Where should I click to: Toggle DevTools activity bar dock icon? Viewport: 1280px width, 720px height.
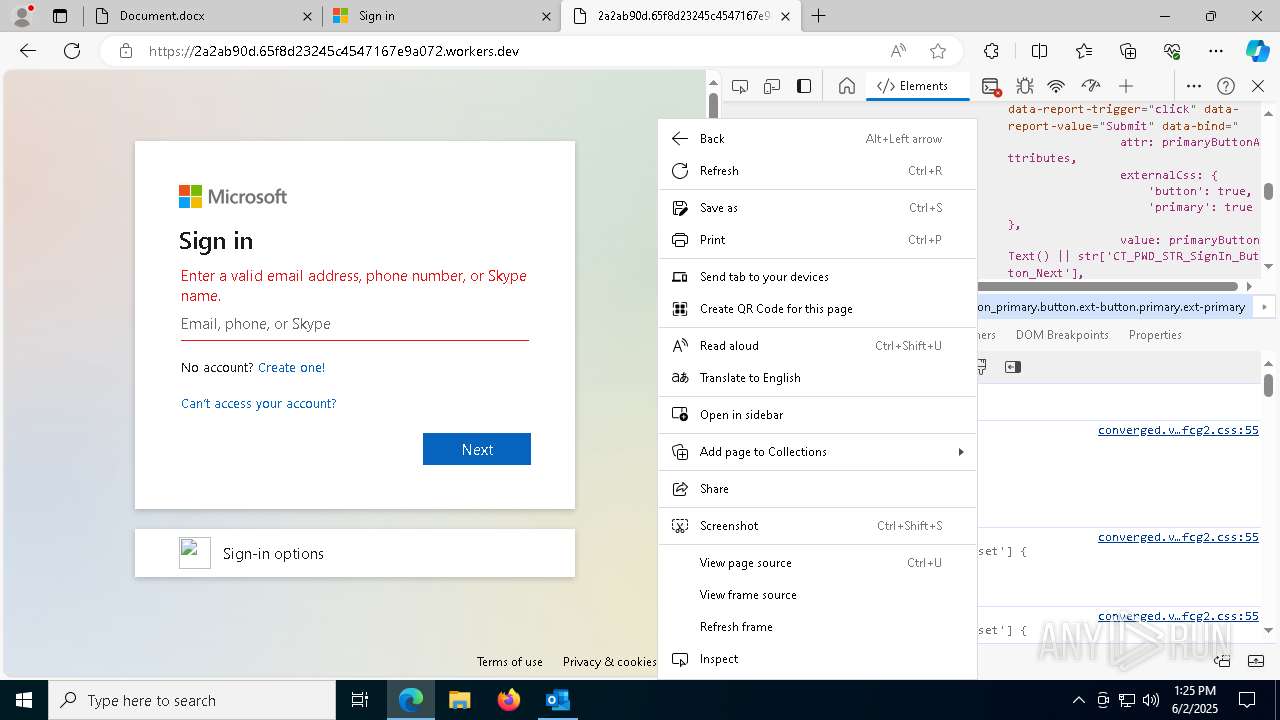[804, 86]
